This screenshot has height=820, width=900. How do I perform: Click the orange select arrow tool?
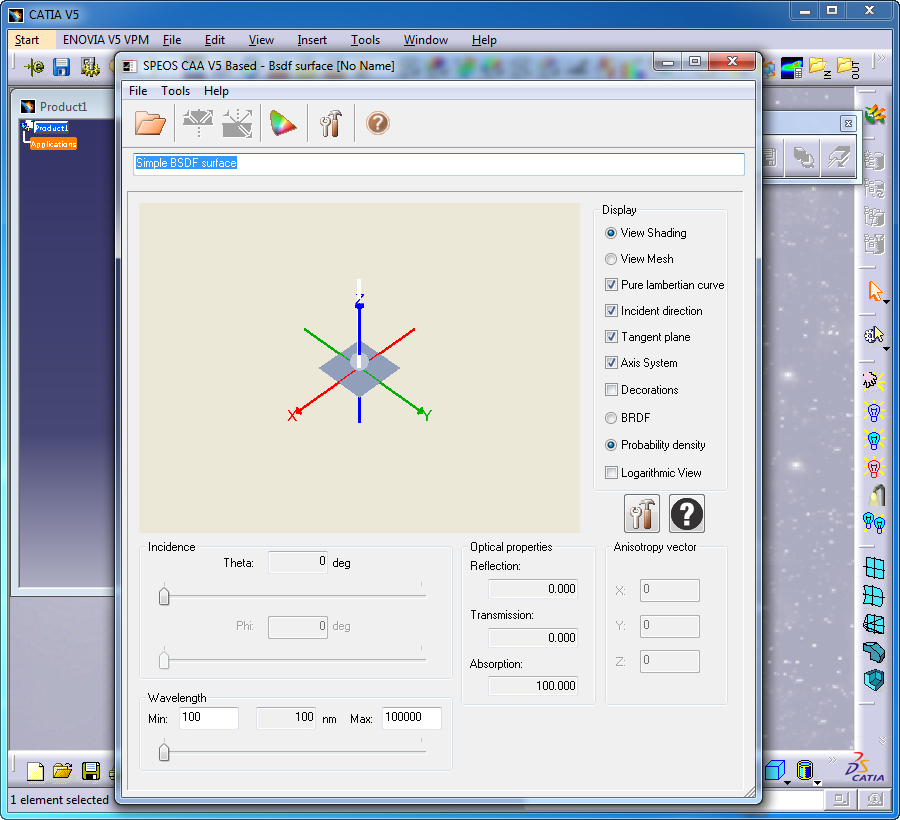pos(875,291)
